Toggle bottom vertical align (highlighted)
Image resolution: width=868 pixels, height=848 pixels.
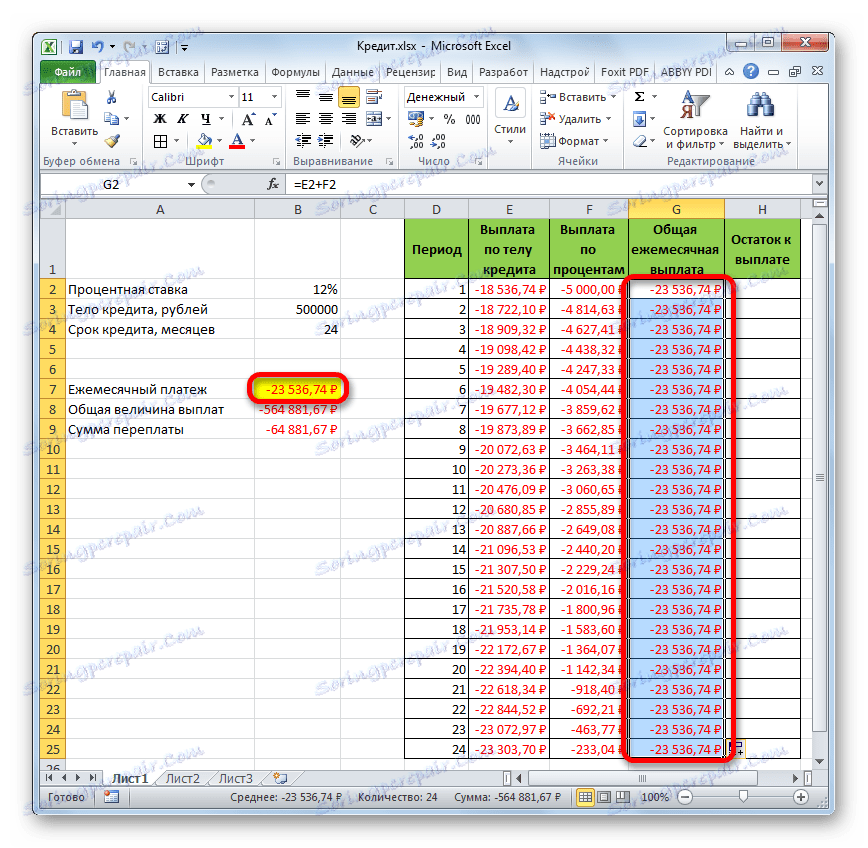pos(349,98)
